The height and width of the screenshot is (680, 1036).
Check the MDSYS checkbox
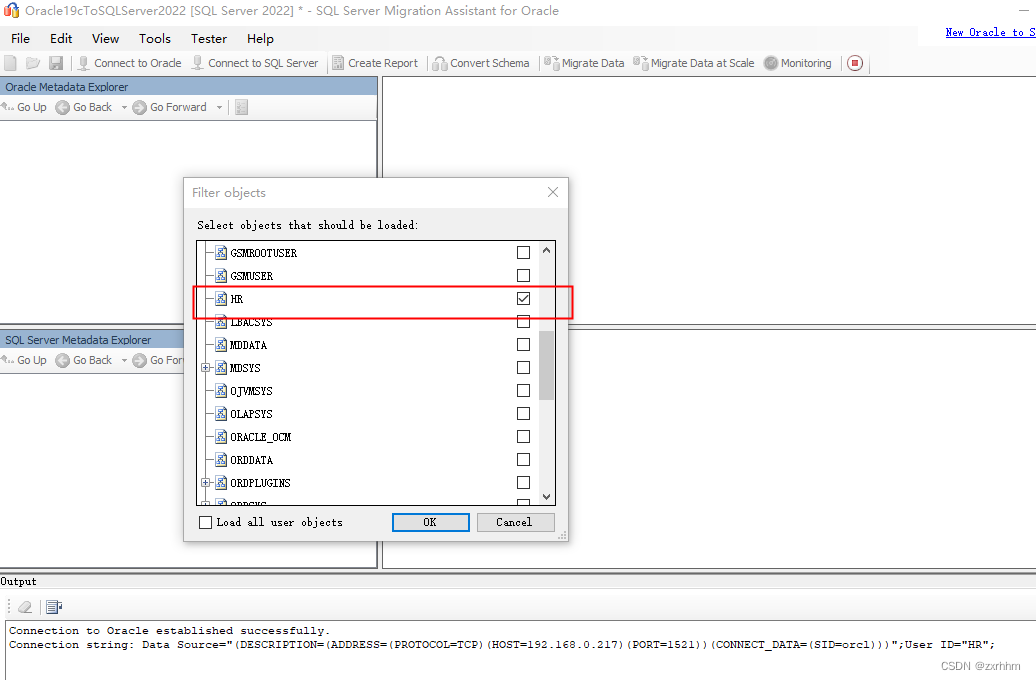(523, 367)
